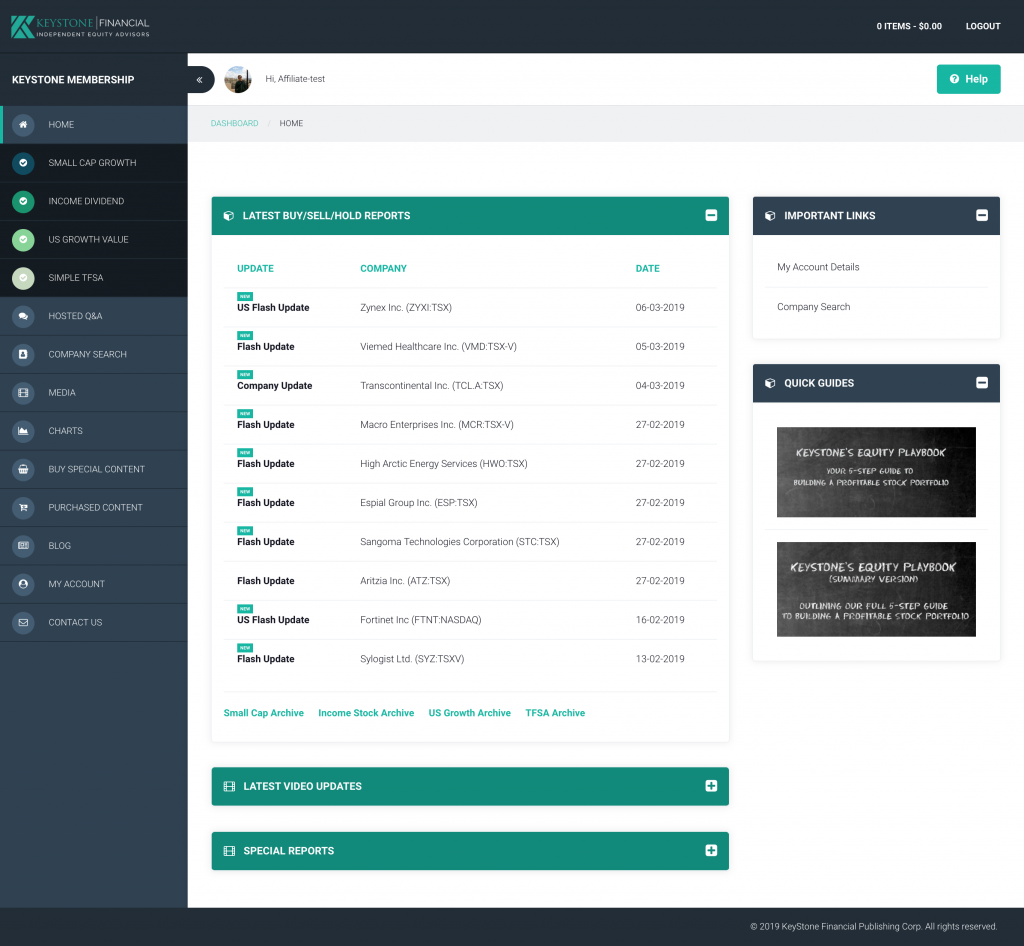Click the Blog newspaper icon
This screenshot has width=1024, height=946.
tap(23, 546)
